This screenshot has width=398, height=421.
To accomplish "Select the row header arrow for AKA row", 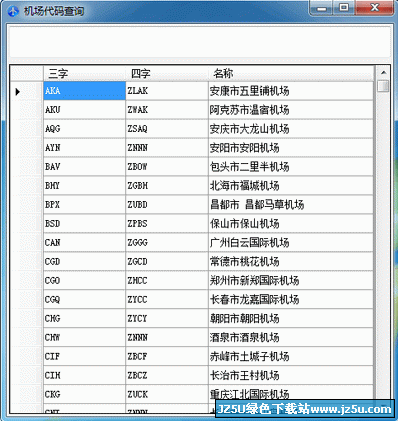I will coord(27,91).
